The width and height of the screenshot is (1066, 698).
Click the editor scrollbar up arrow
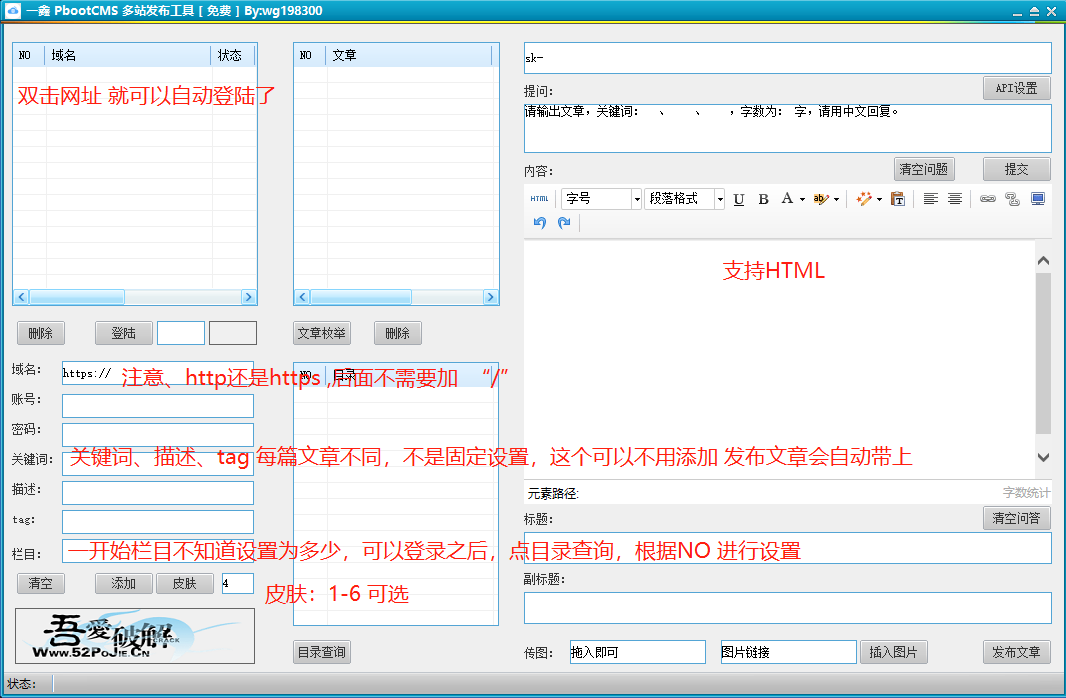(1044, 261)
